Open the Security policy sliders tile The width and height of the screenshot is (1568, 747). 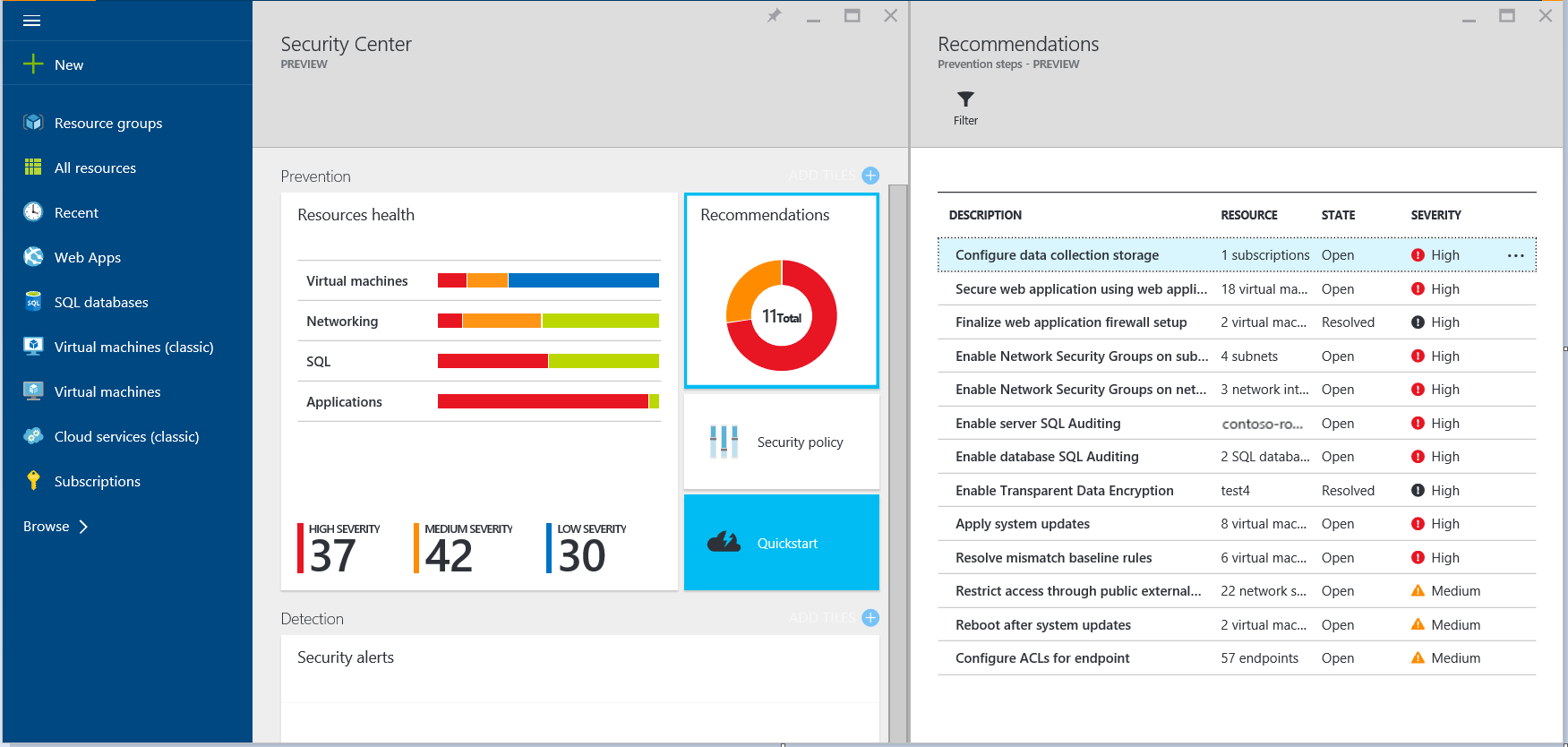781,442
